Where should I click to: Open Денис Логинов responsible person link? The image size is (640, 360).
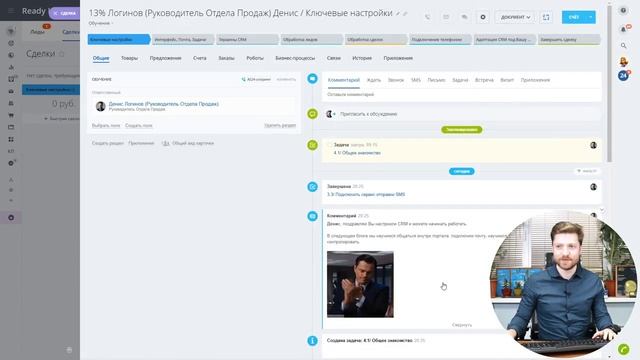pos(164,104)
